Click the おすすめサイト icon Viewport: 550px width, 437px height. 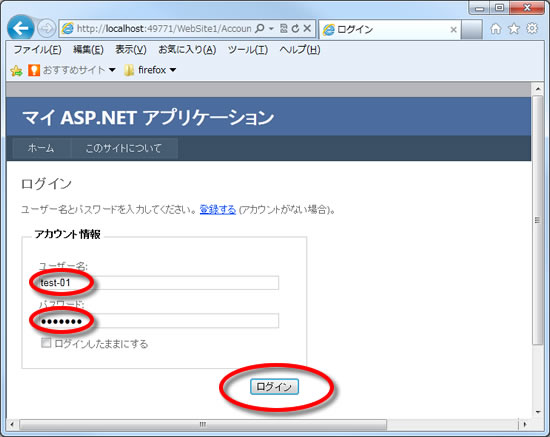point(34,70)
